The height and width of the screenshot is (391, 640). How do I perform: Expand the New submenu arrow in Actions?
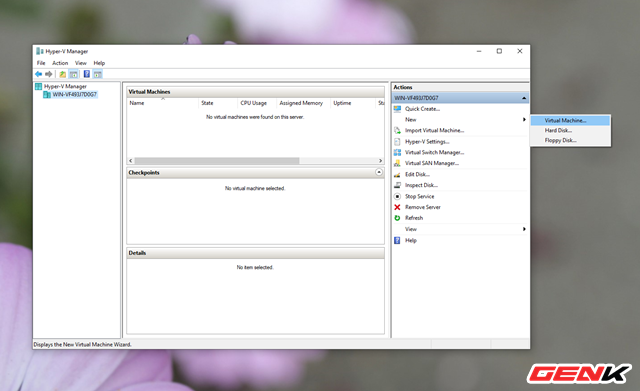tap(524, 120)
